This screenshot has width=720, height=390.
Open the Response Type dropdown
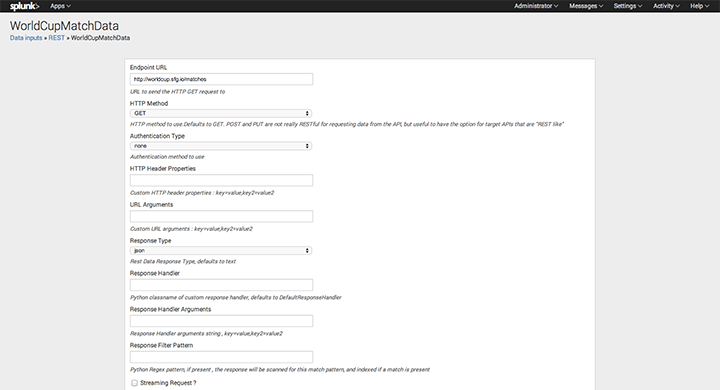coord(221,250)
